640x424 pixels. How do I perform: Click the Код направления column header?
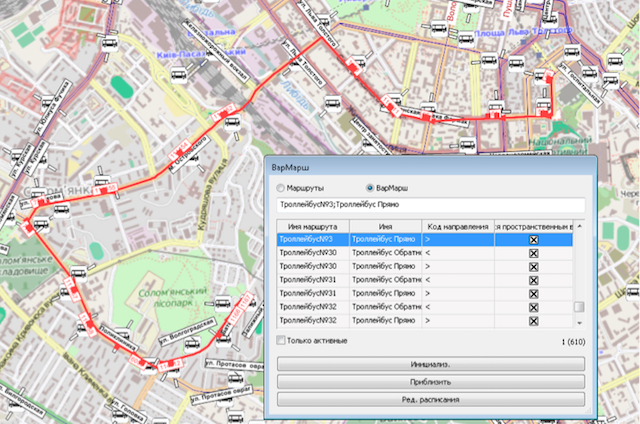(x=456, y=226)
